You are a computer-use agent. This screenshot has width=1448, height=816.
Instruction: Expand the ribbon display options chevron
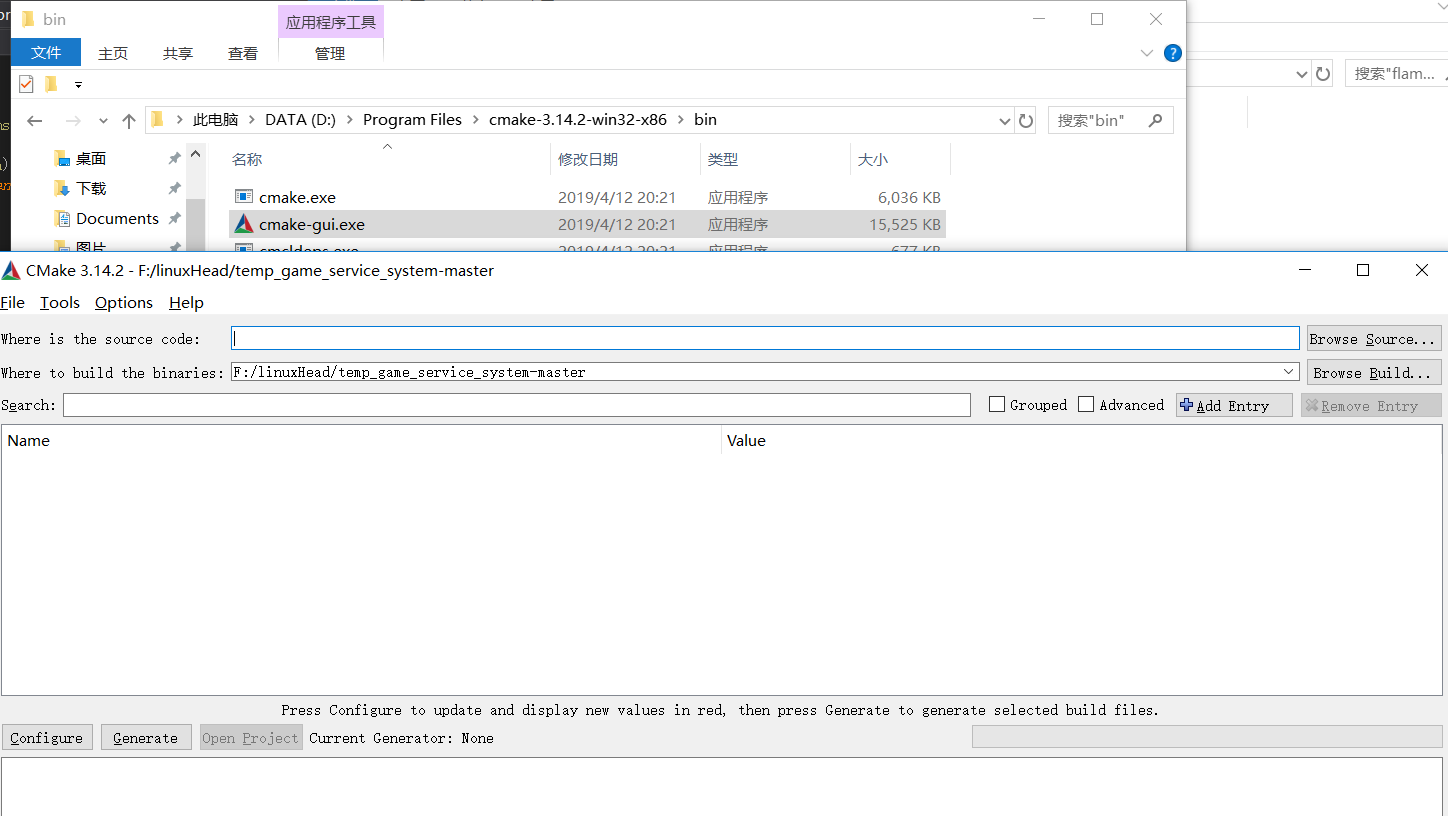(1146, 53)
